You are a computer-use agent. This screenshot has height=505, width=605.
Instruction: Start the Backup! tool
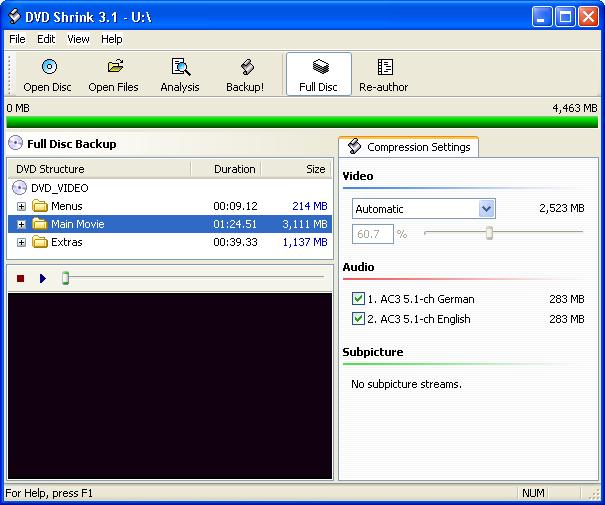point(245,75)
